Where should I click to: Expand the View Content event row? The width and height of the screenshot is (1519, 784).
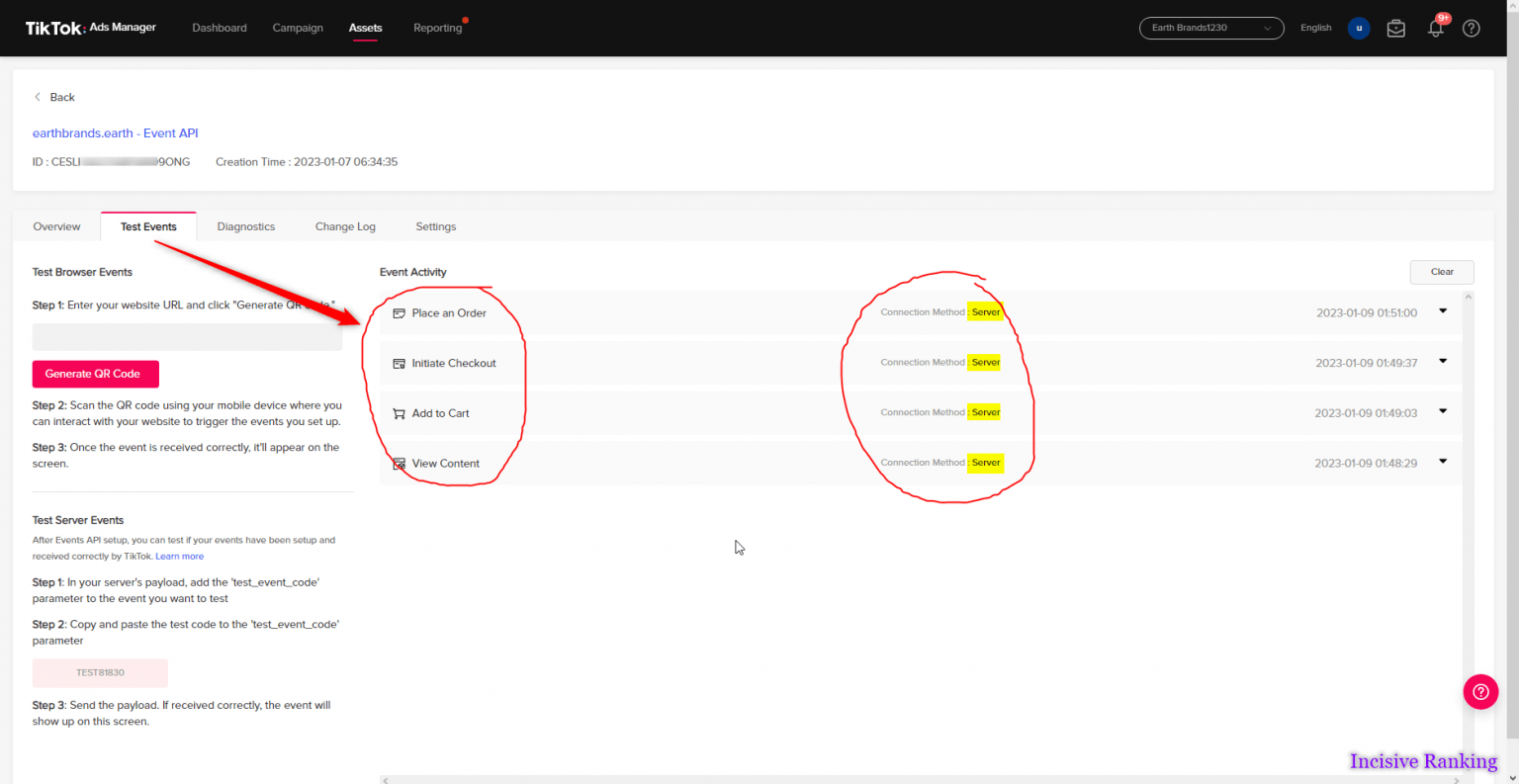[1443, 461]
